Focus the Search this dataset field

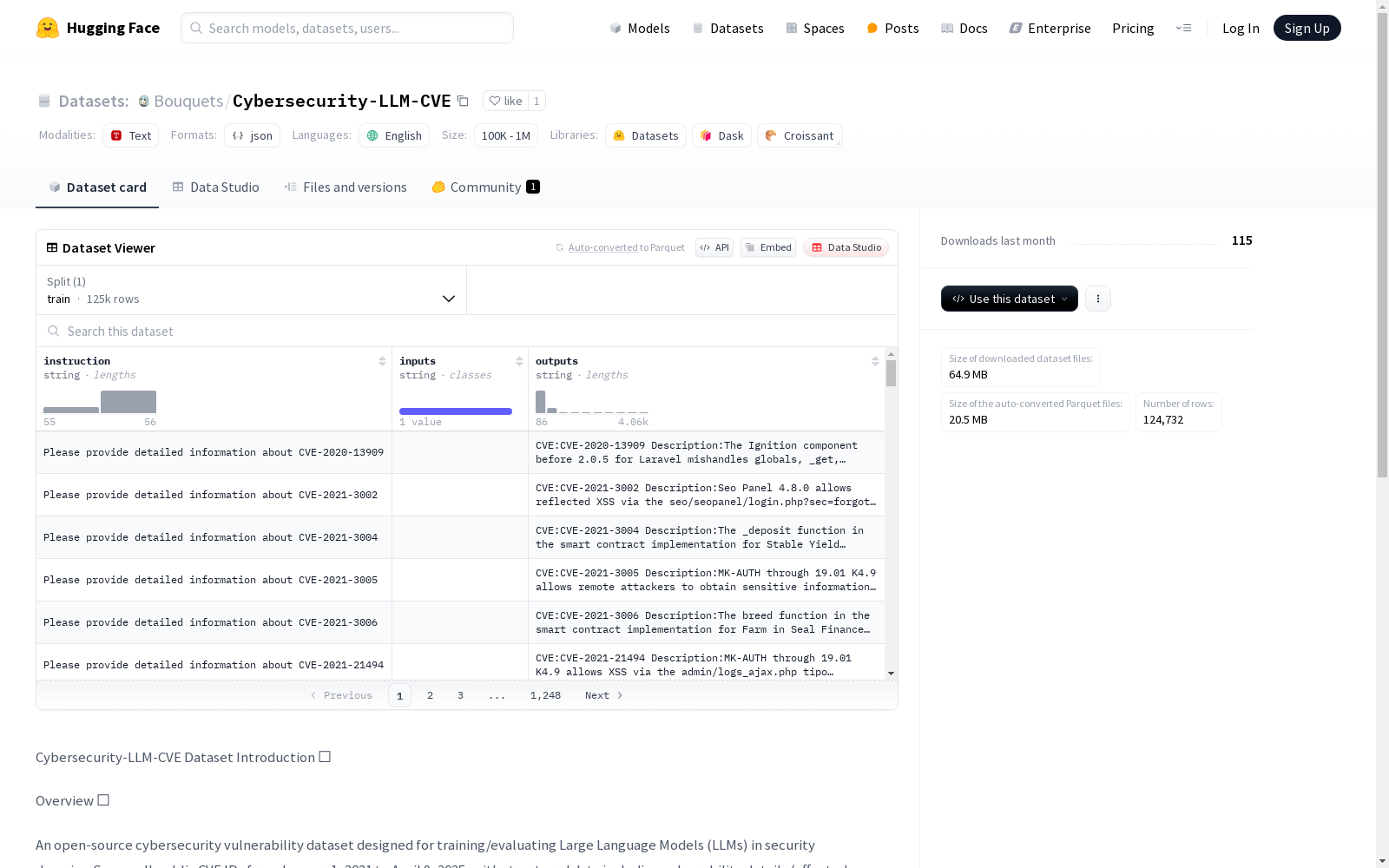(467, 331)
